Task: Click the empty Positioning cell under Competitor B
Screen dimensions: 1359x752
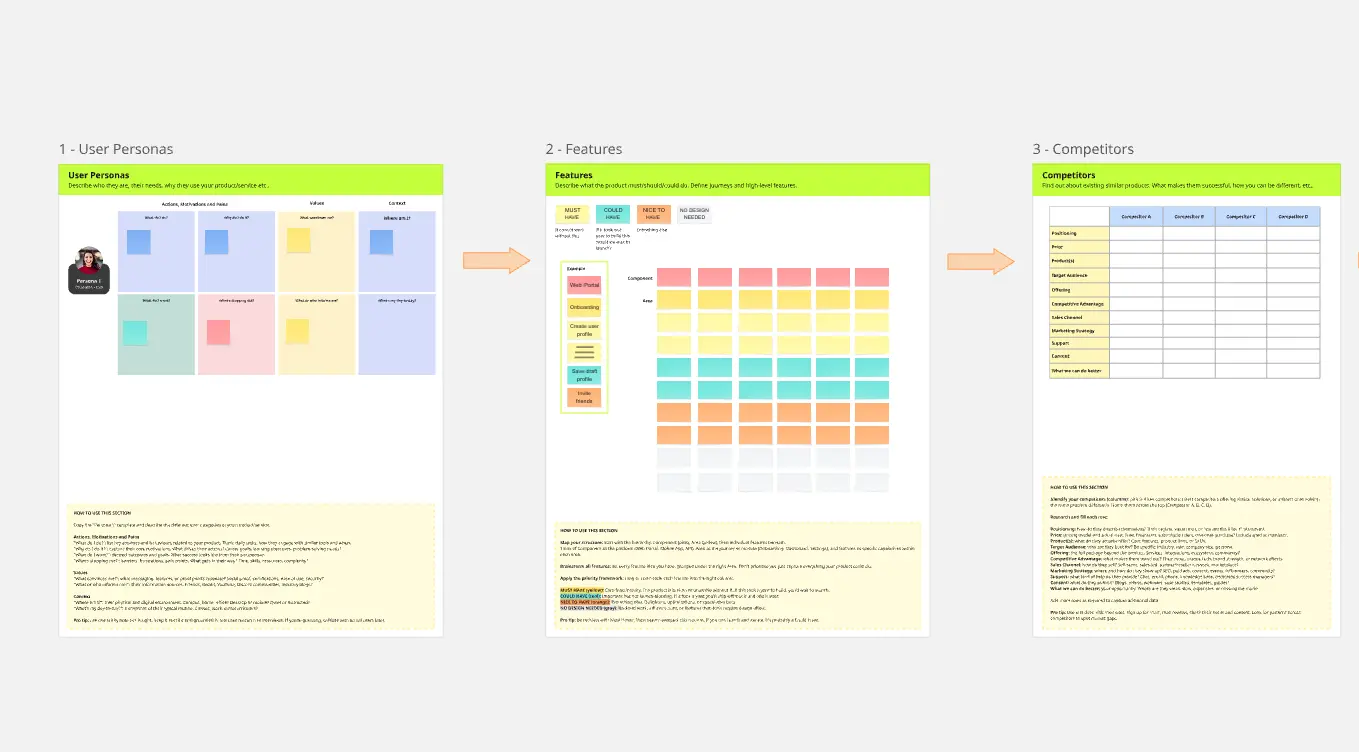Action: (1188, 233)
